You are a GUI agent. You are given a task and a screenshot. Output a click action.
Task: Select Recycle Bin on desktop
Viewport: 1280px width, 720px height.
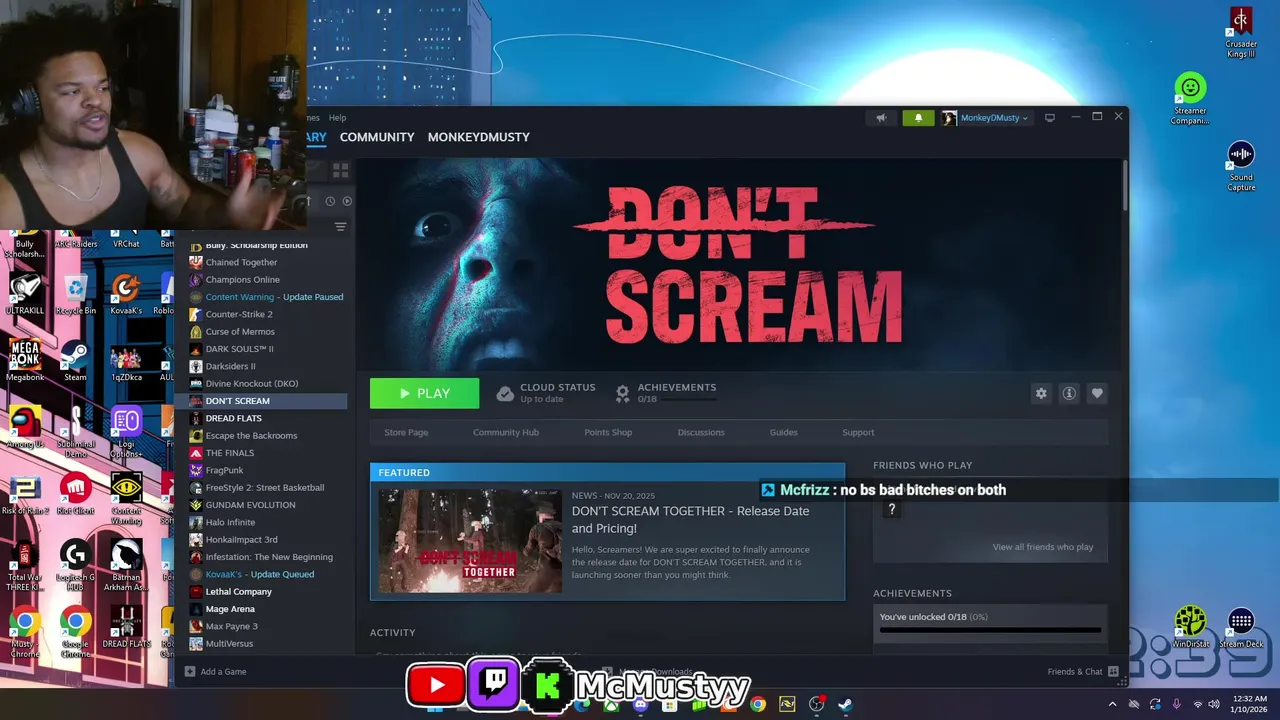coord(76,294)
